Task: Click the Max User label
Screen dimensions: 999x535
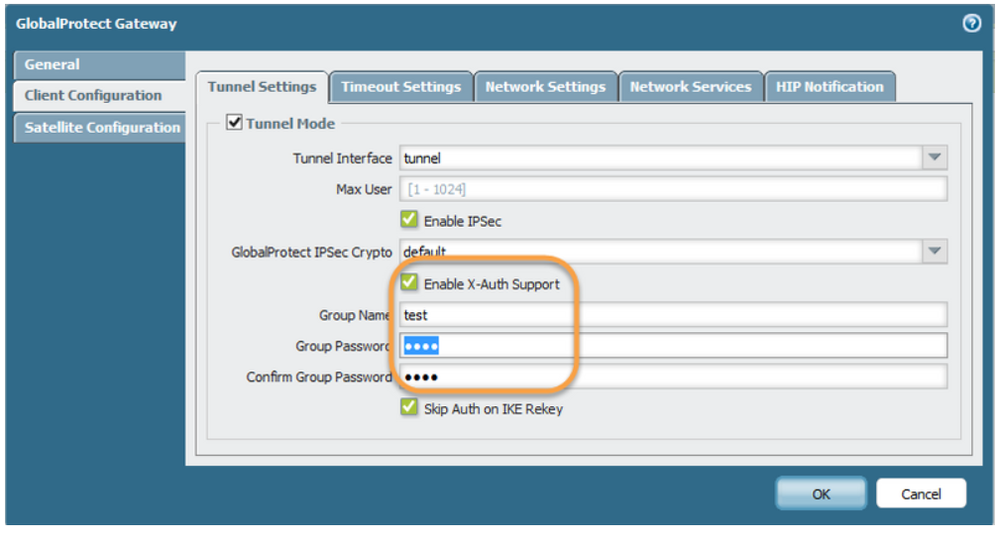Action: pos(364,189)
